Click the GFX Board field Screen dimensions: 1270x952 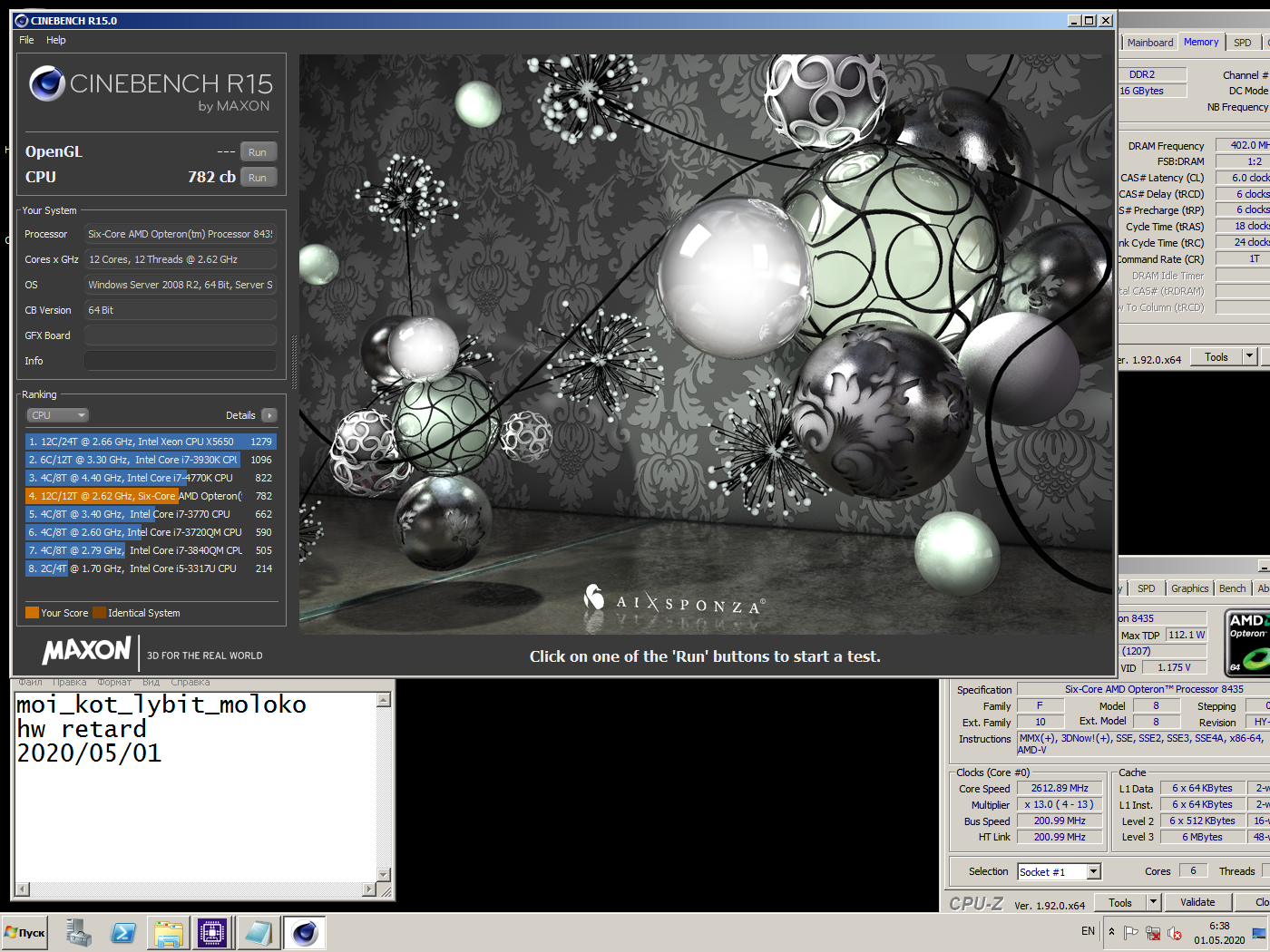tap(181, 335)
